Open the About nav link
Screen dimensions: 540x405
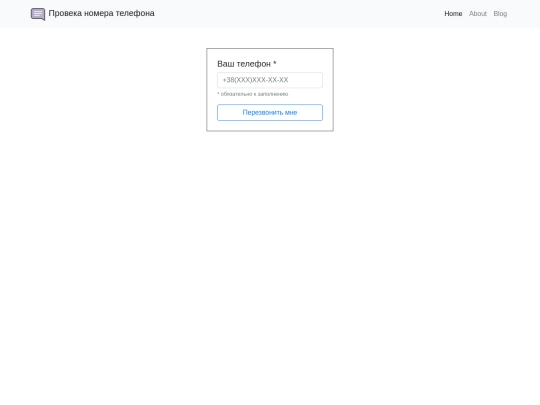pyautogui.click(x=478, y=14)
